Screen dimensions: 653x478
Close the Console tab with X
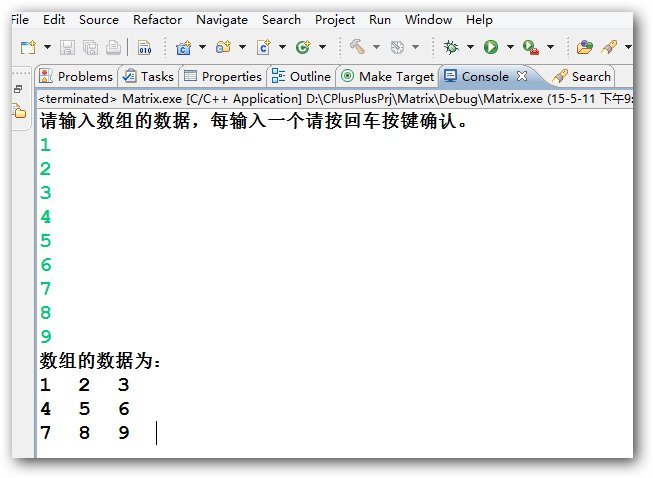521,76
